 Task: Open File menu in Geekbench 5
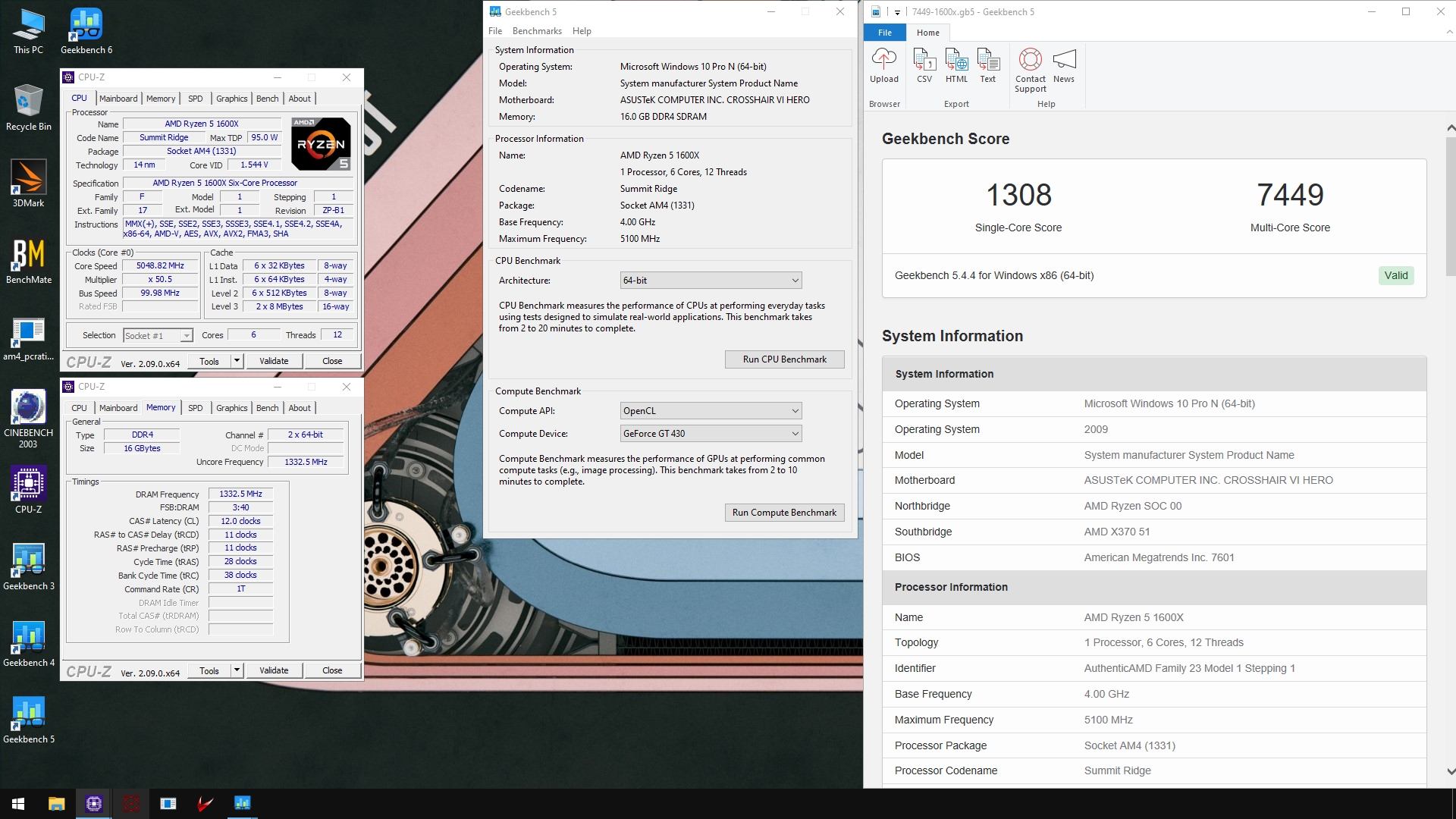495,31
